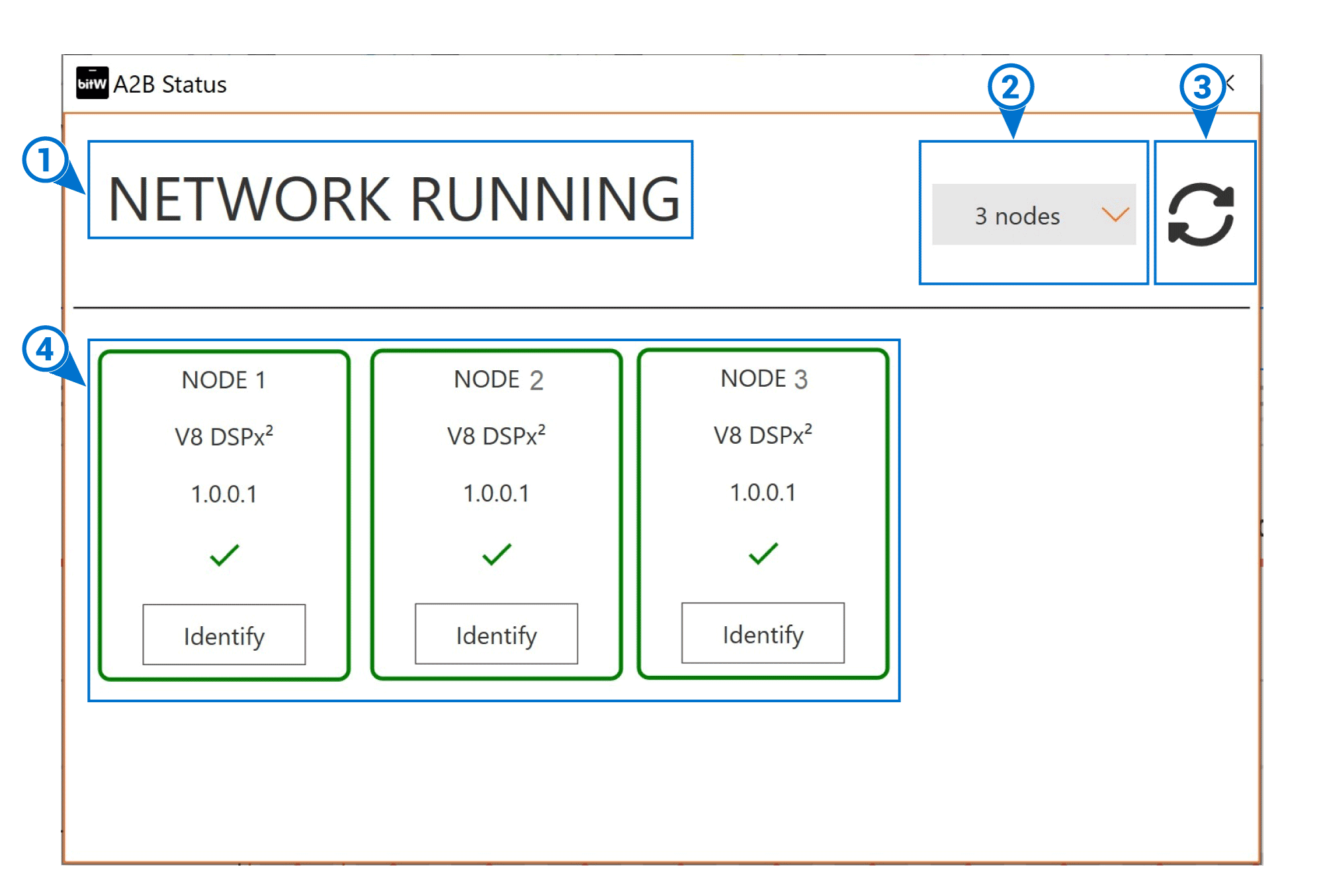Click the bitW app logo icon
The width and height of the screenshot is (1323, 896).
(x=92, y=83)
